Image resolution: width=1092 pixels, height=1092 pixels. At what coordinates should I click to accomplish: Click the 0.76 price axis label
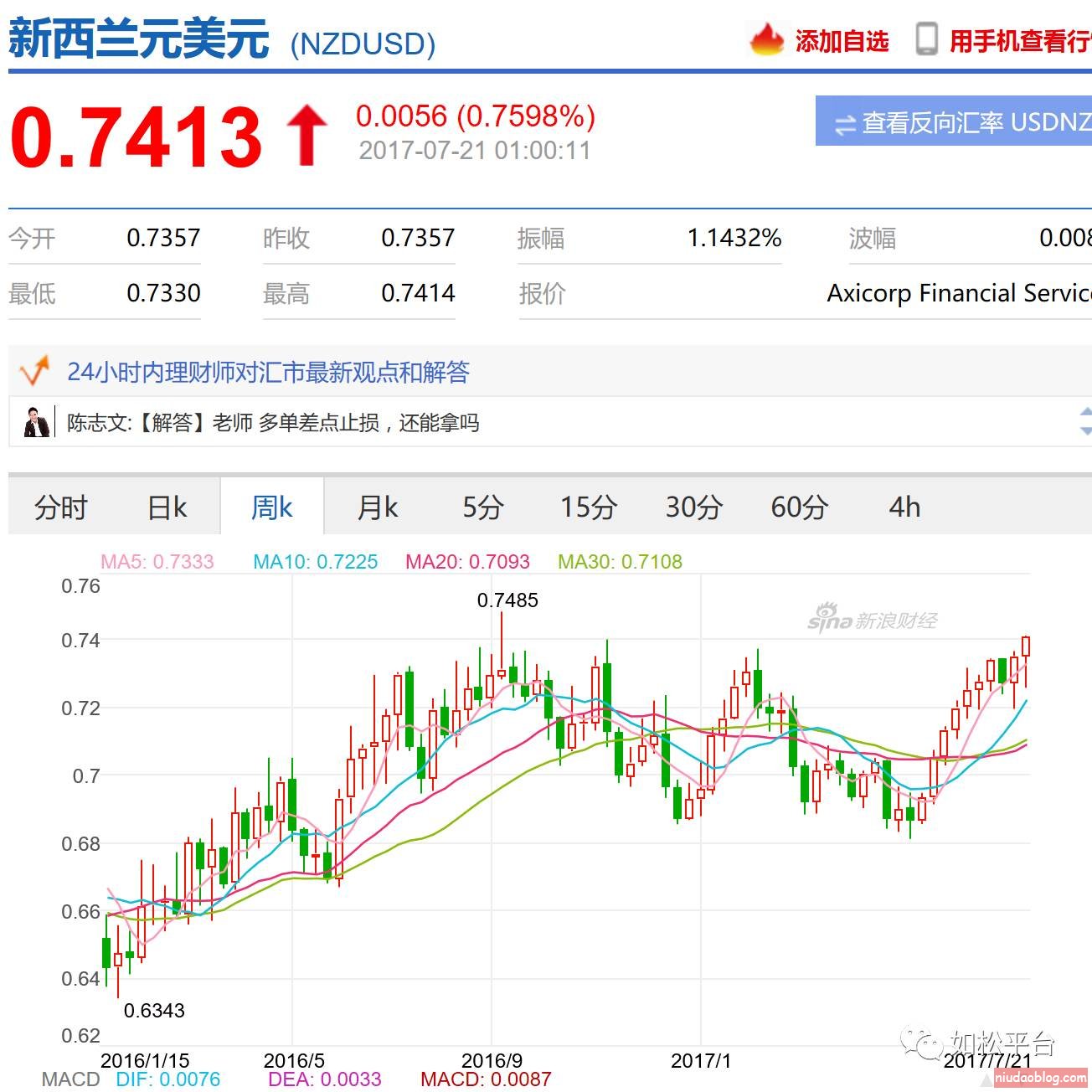(x=80, y=586)
